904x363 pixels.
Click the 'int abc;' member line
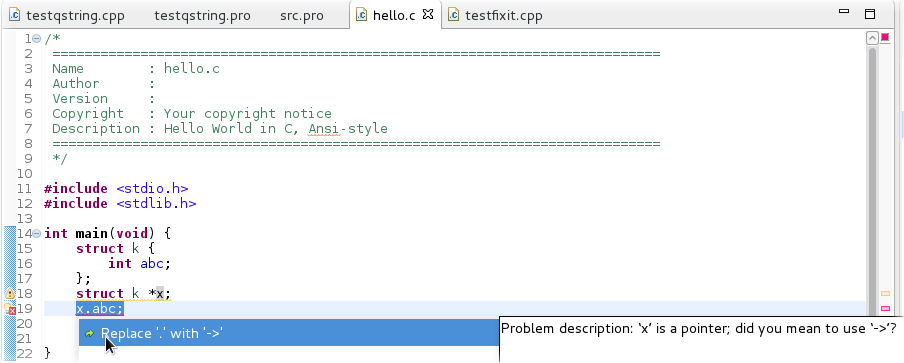[140, 263]
